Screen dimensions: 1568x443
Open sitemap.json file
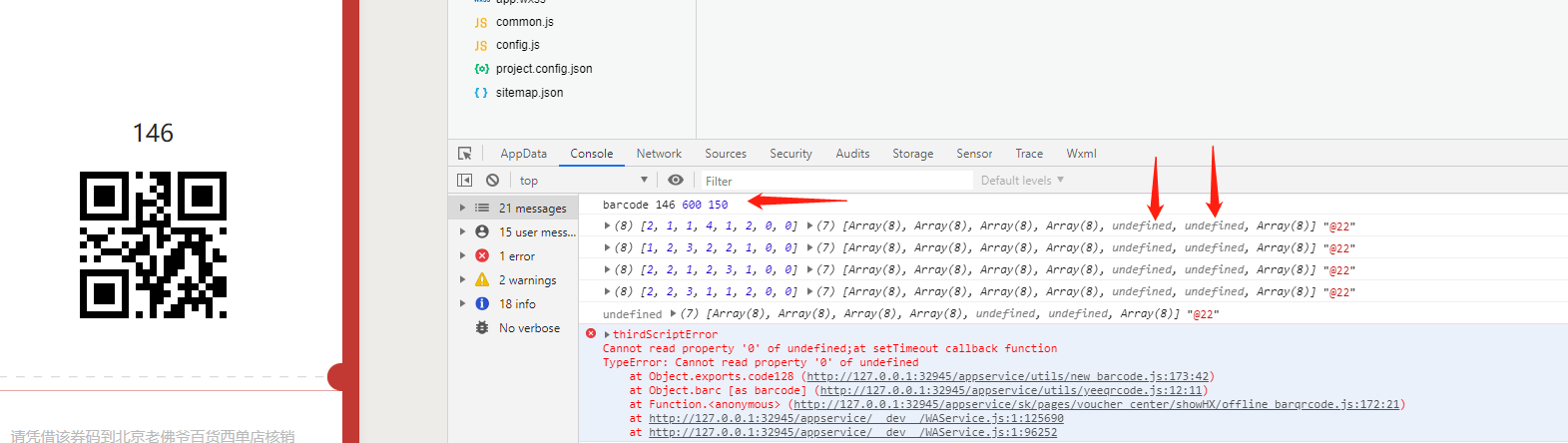coord(529,93)
